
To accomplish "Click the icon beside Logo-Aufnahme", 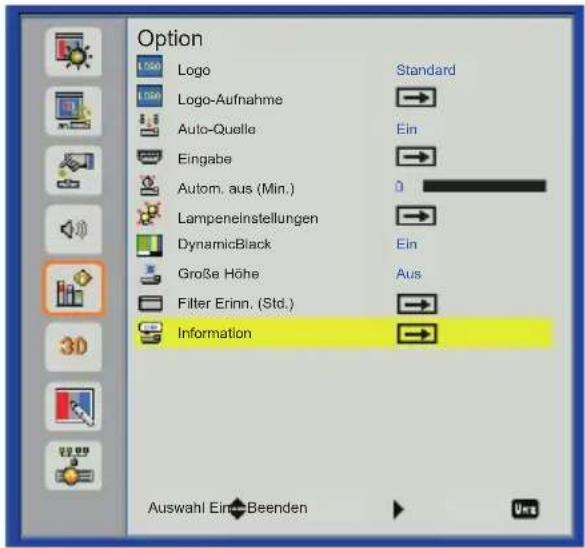I will tap(149, 96).
